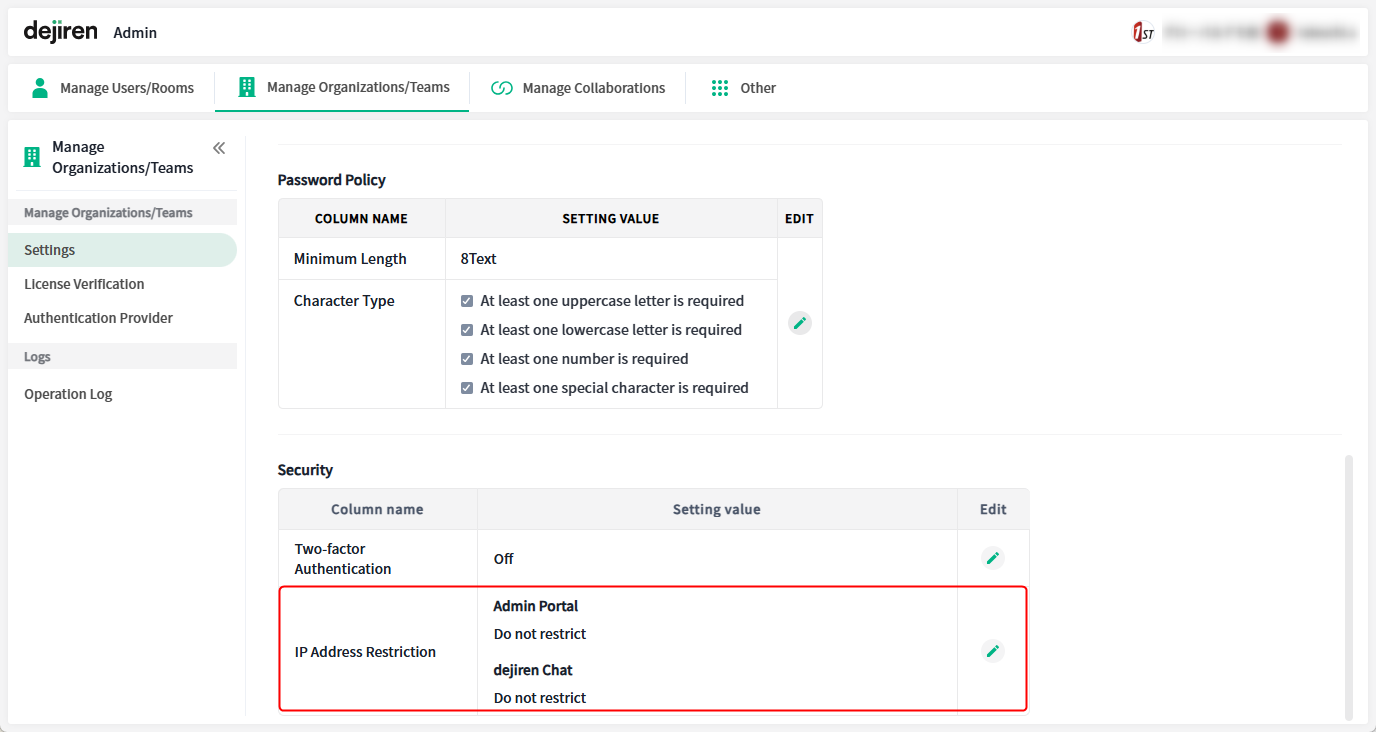Click the 'COLUMN NAME' header in Password Policy

361,218
